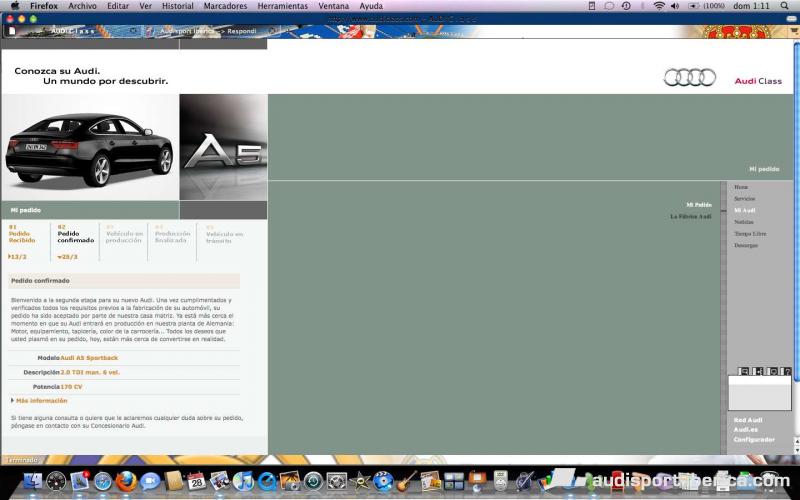Open the Configurador link
Image resolution: width=800 pixels, height=500 pixels.
[x=754, y=439]
